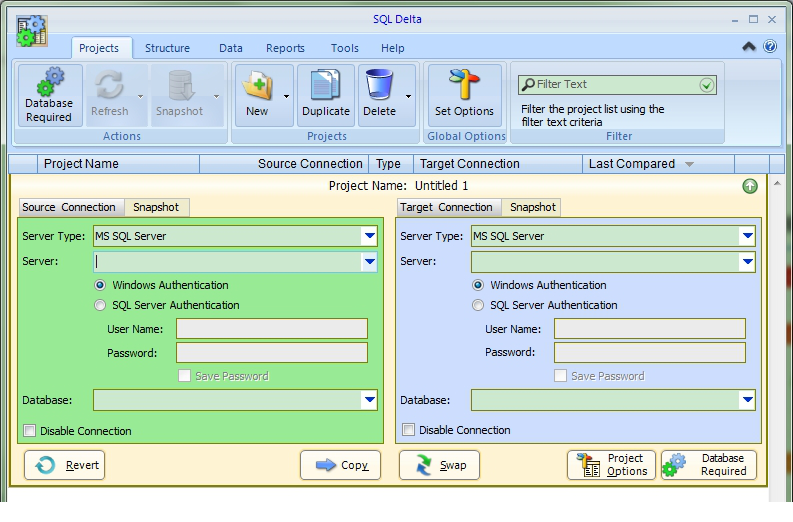793x522 pixels.
Task: Click the Swap button
Action: [439, 465]
